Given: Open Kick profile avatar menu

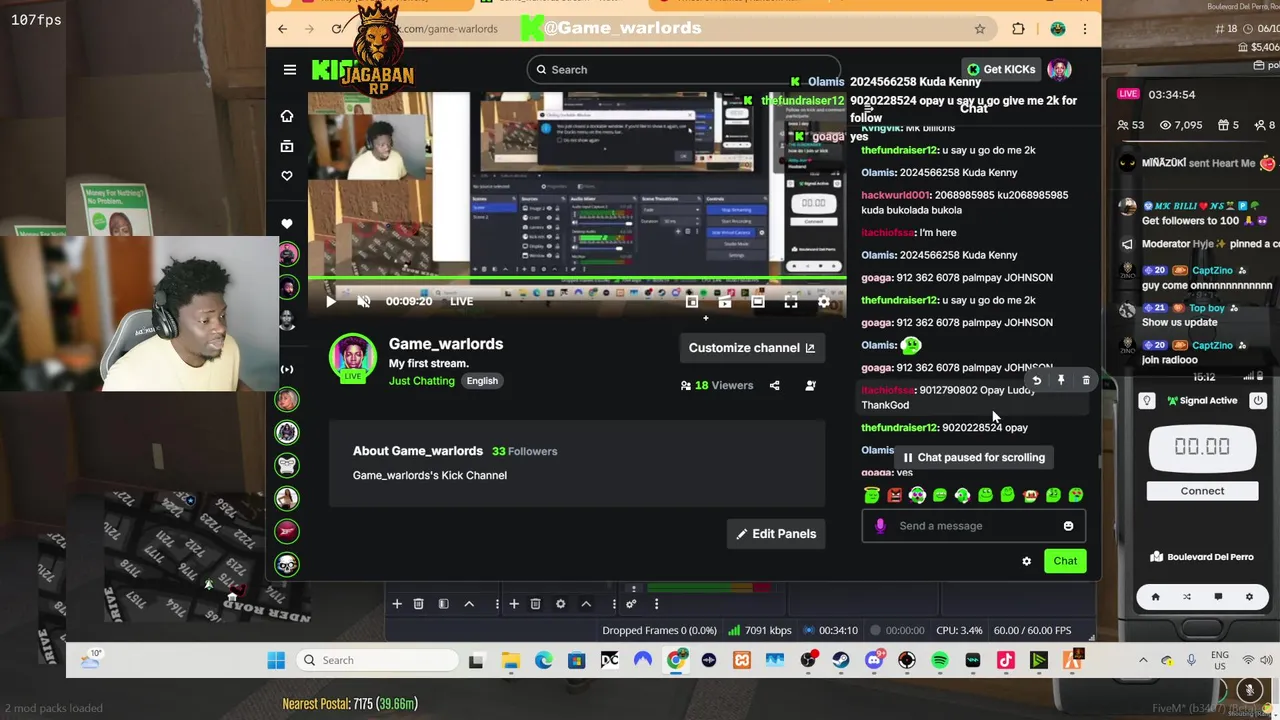Looking at the screenshot, I should tap(1059, 69).
